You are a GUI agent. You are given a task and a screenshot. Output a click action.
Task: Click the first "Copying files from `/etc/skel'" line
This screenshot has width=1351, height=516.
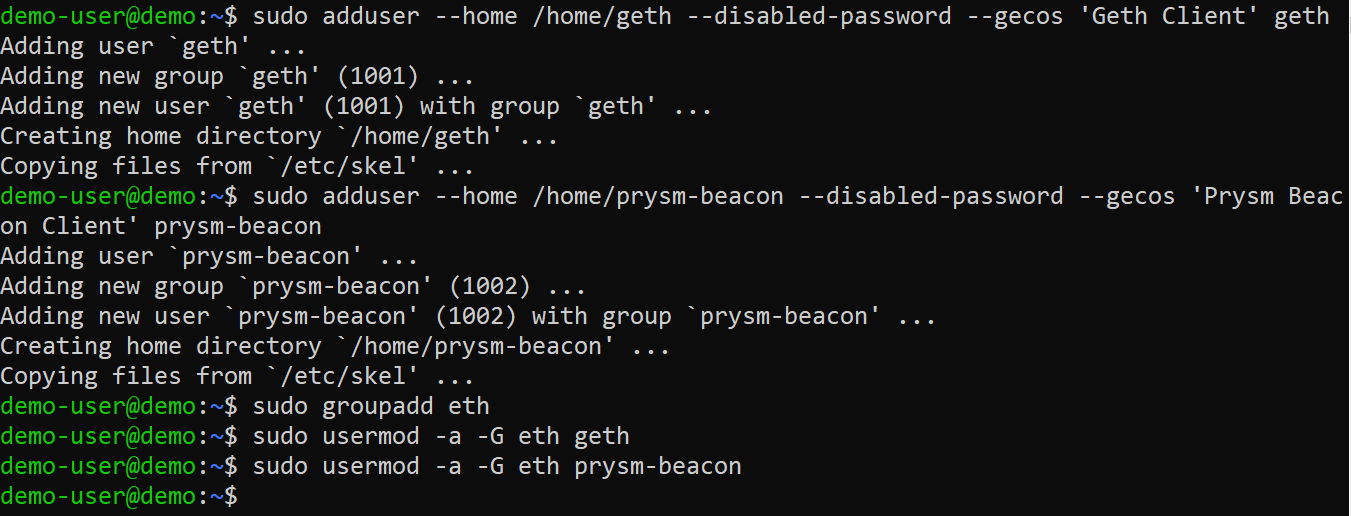click(237, 166)
